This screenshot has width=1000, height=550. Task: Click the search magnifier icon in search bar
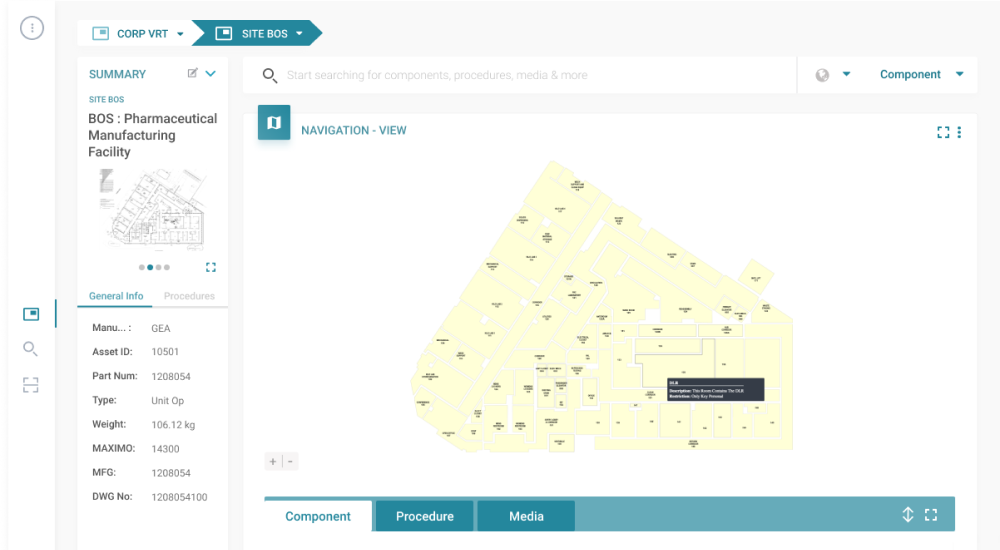270,75
